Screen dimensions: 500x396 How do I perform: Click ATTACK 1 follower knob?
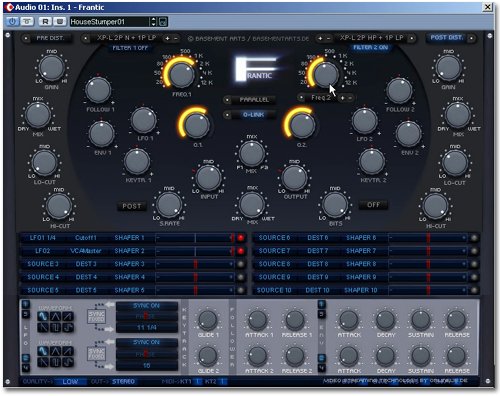257,320
